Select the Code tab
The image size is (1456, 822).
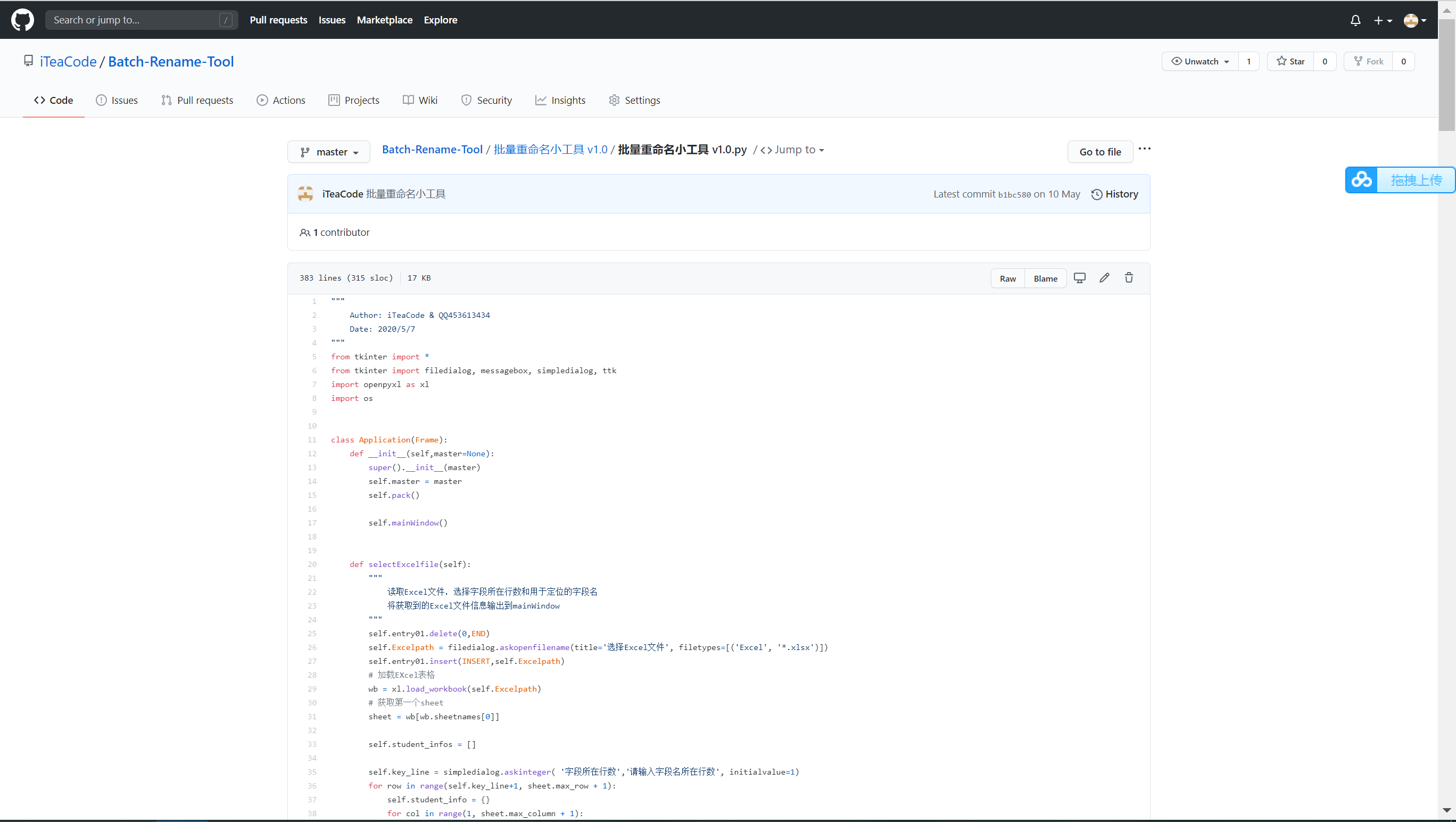pyautogui.click(x=54, y=100)
